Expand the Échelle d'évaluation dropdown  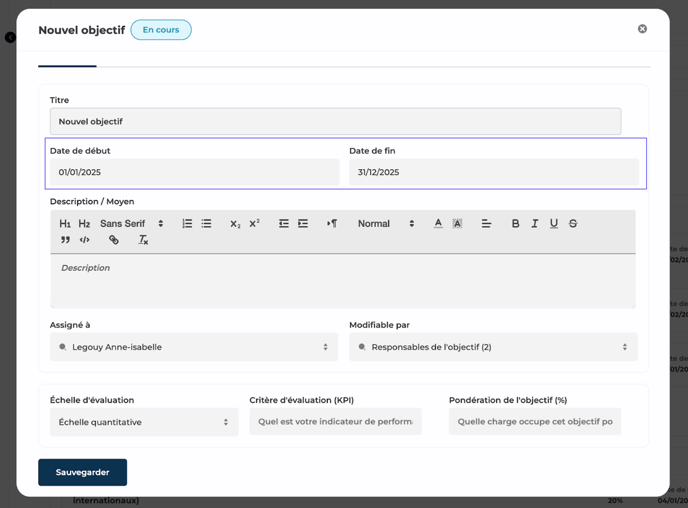144,422
